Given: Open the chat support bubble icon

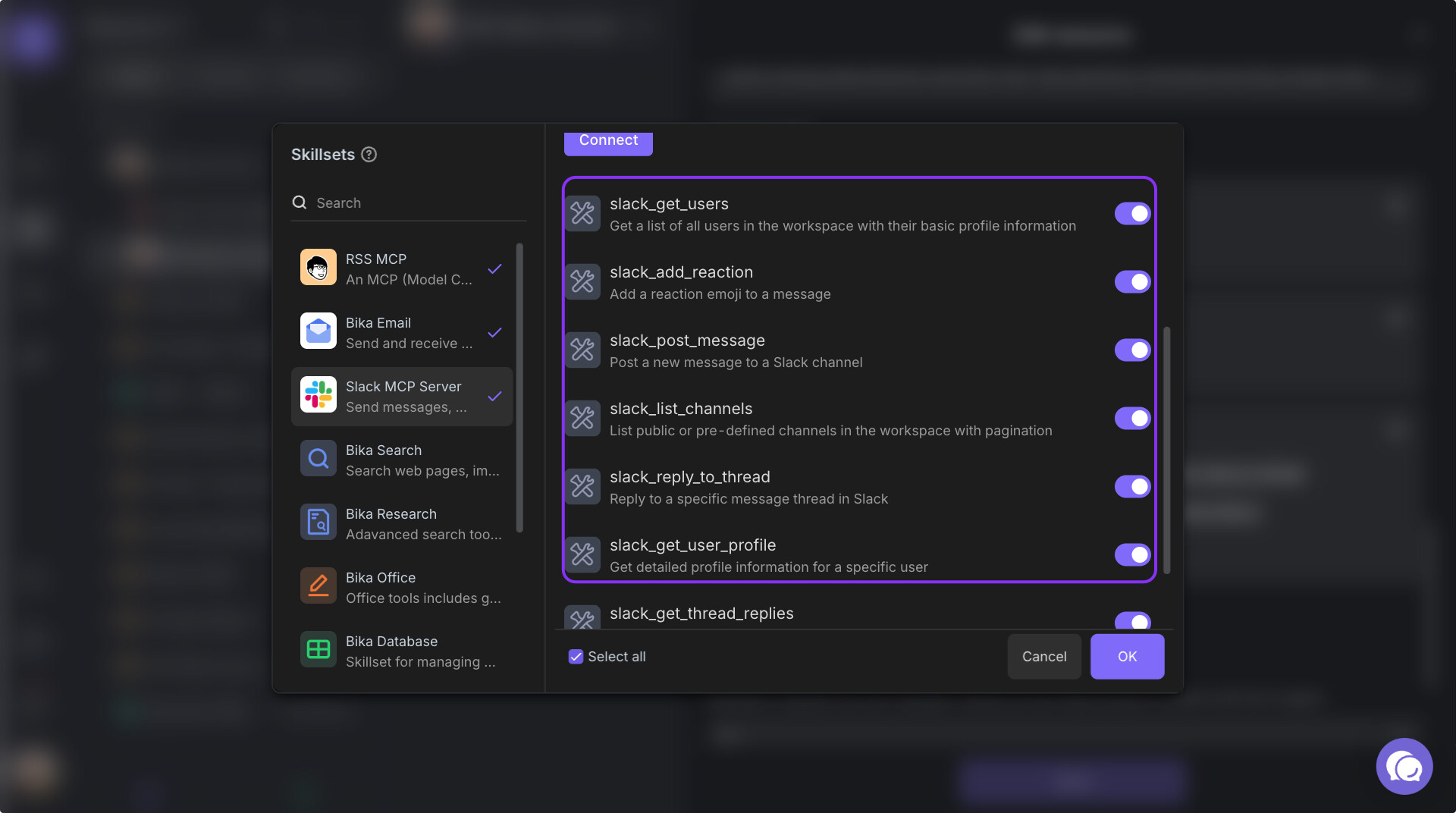Looking at the screenshot, I should [1404, 767].
